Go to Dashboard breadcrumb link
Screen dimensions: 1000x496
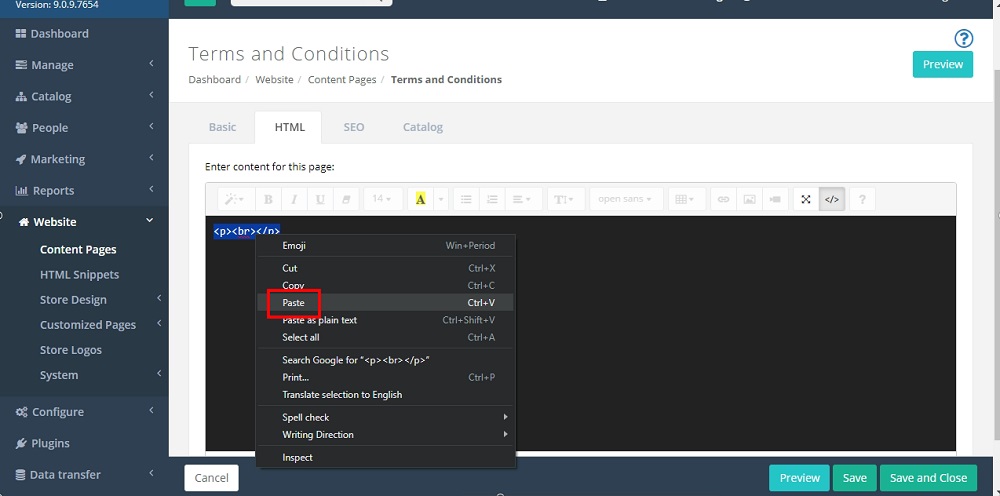(x=214, y=80)
